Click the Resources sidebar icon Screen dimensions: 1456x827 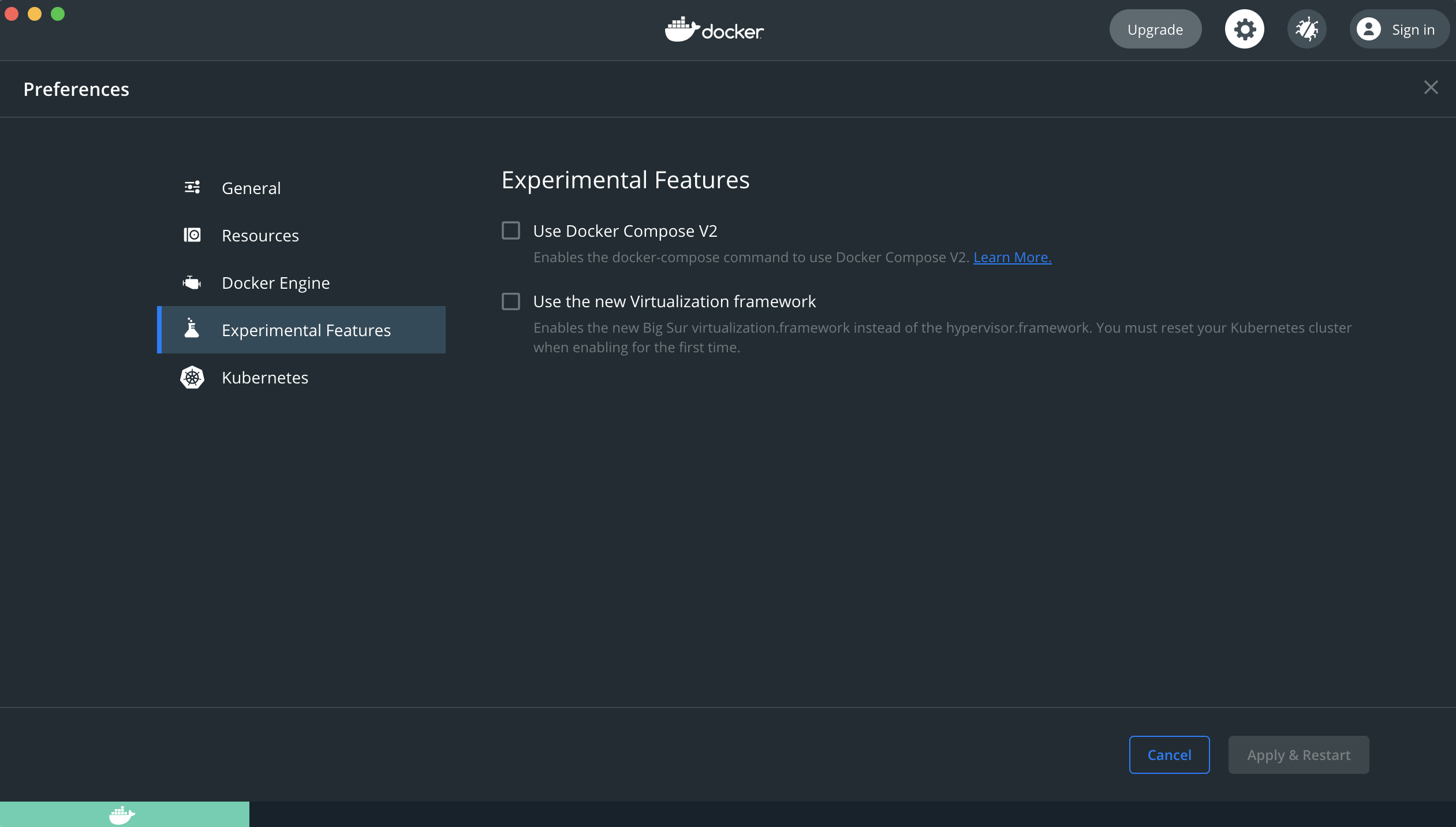[x=192, y=235]
